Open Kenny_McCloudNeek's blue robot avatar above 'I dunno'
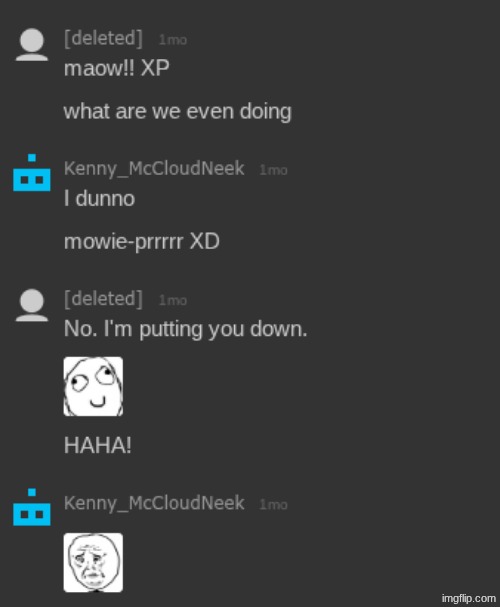 click(x=32, y=173)
